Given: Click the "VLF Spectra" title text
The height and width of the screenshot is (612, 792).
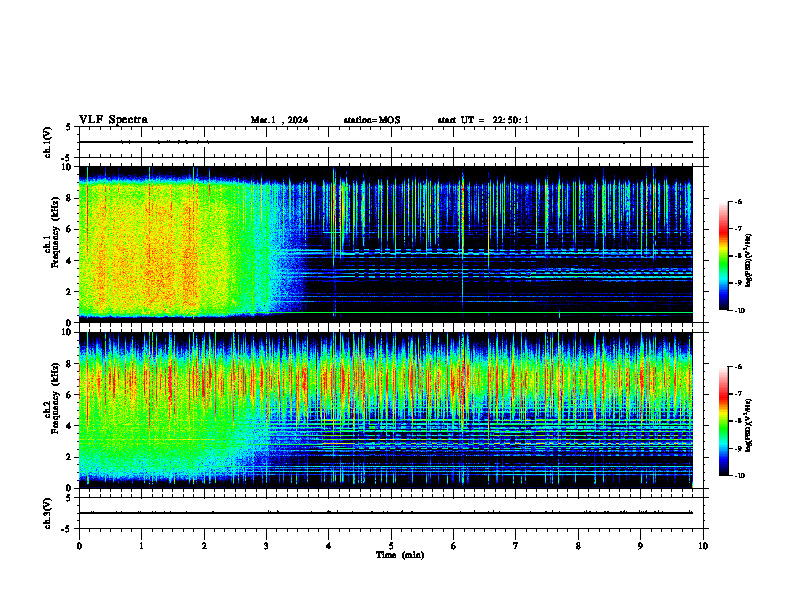Looking at the screenshot, I should 113,120.
